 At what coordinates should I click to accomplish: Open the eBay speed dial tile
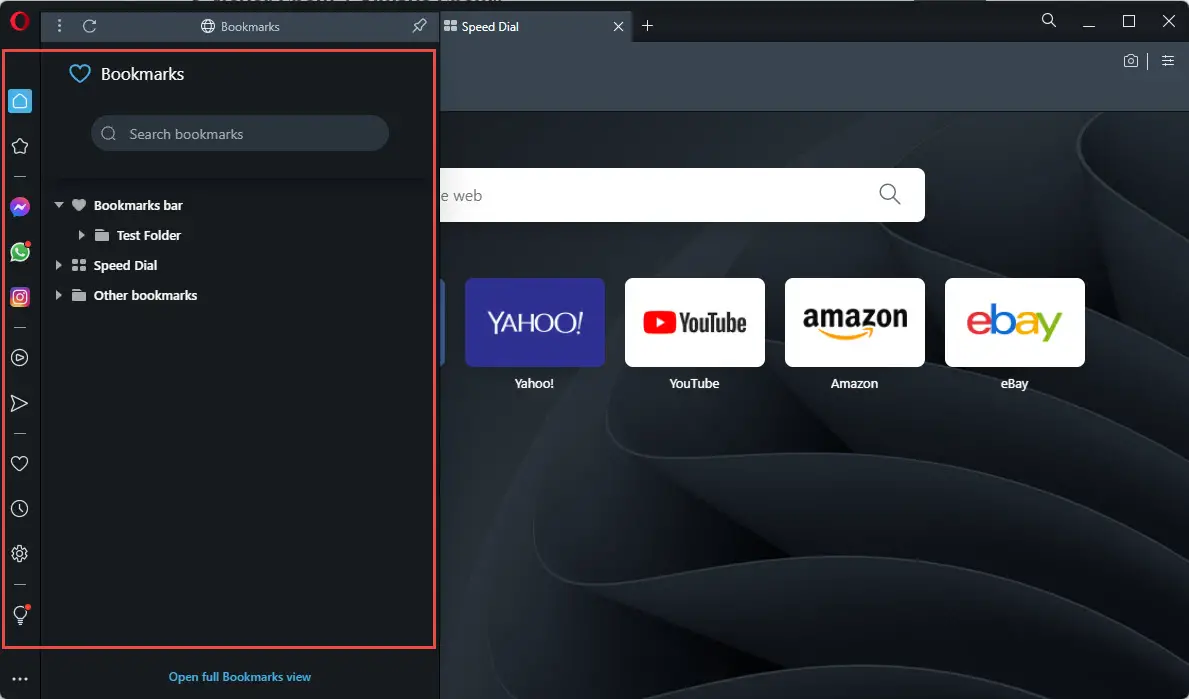coord(1015,322)
